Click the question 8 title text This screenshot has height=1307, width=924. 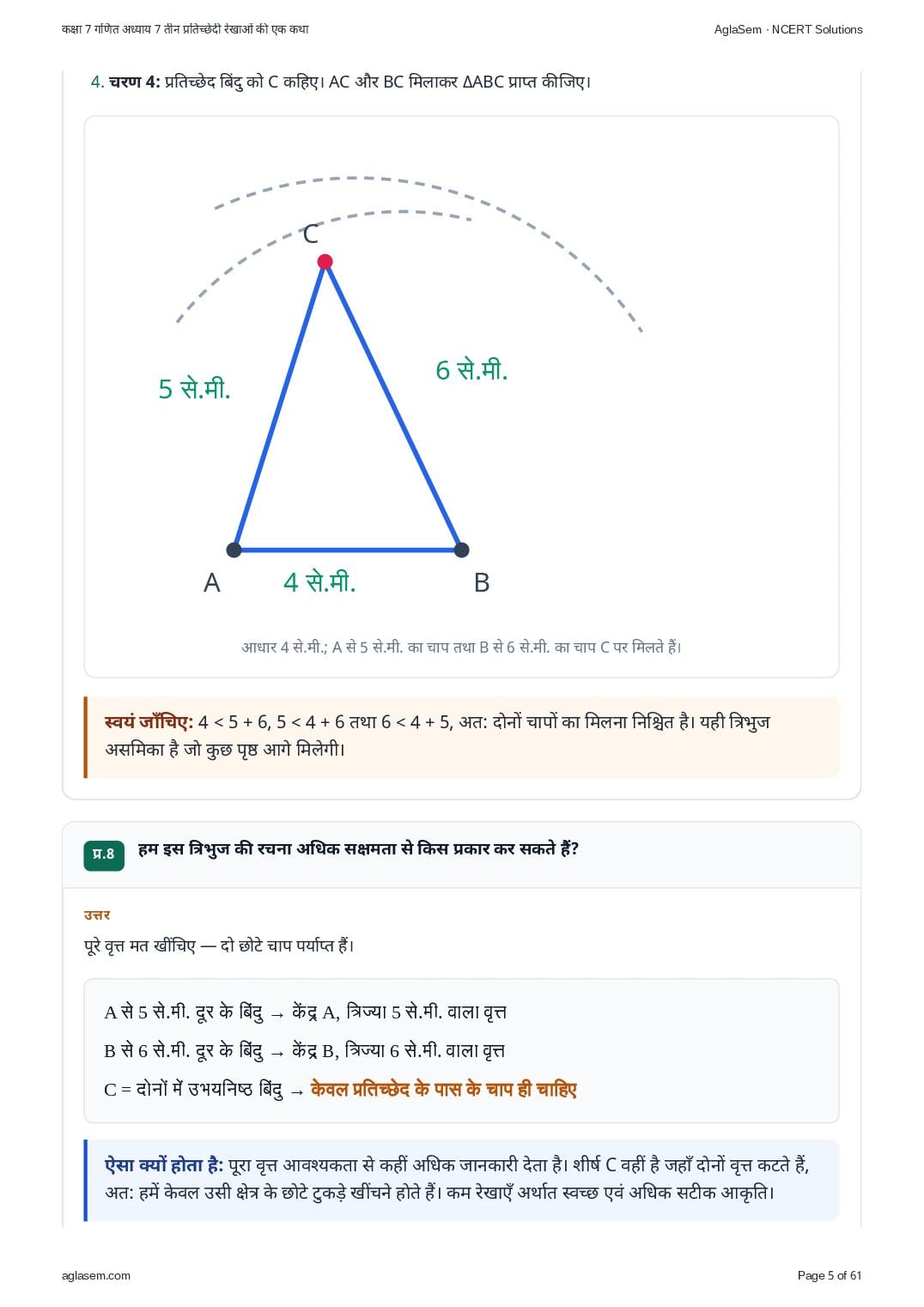tap(358, 849)
